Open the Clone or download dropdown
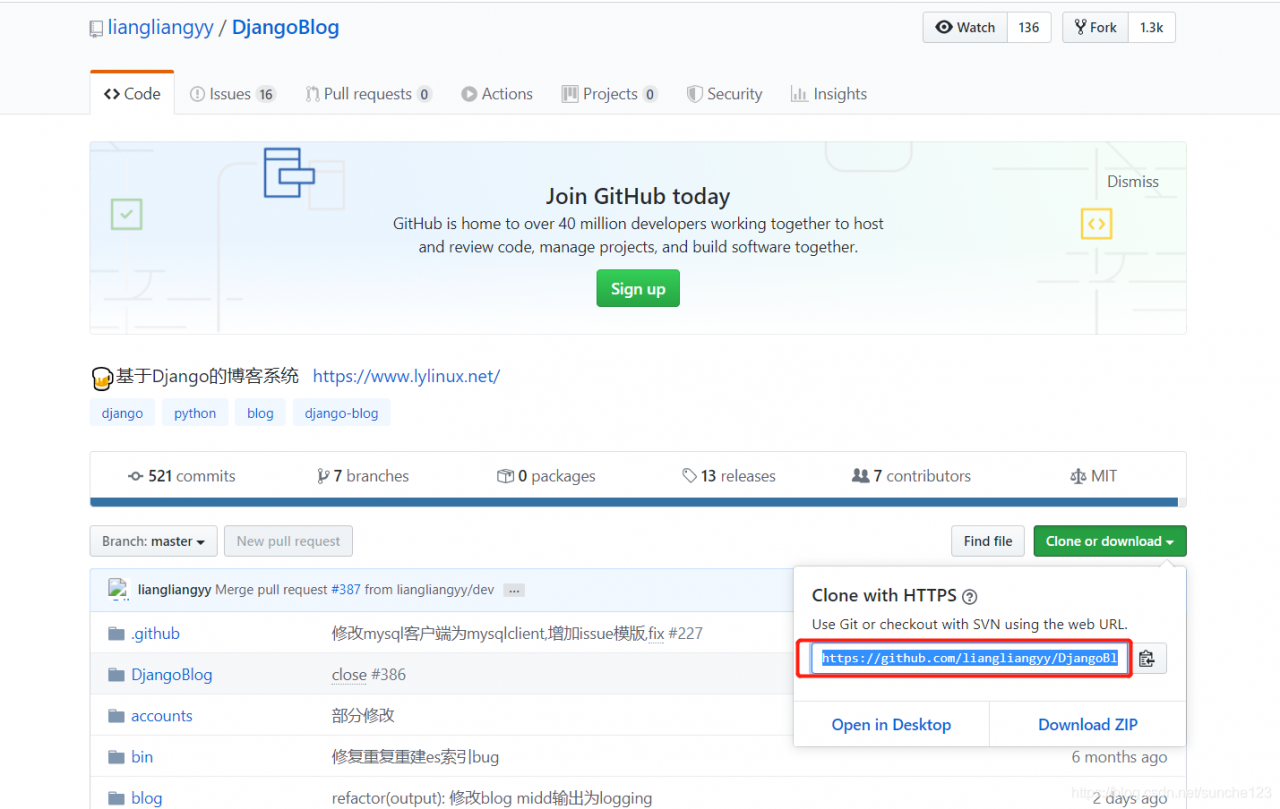The height and width of the screenshot is (809, 1280). click(1110, 541)
